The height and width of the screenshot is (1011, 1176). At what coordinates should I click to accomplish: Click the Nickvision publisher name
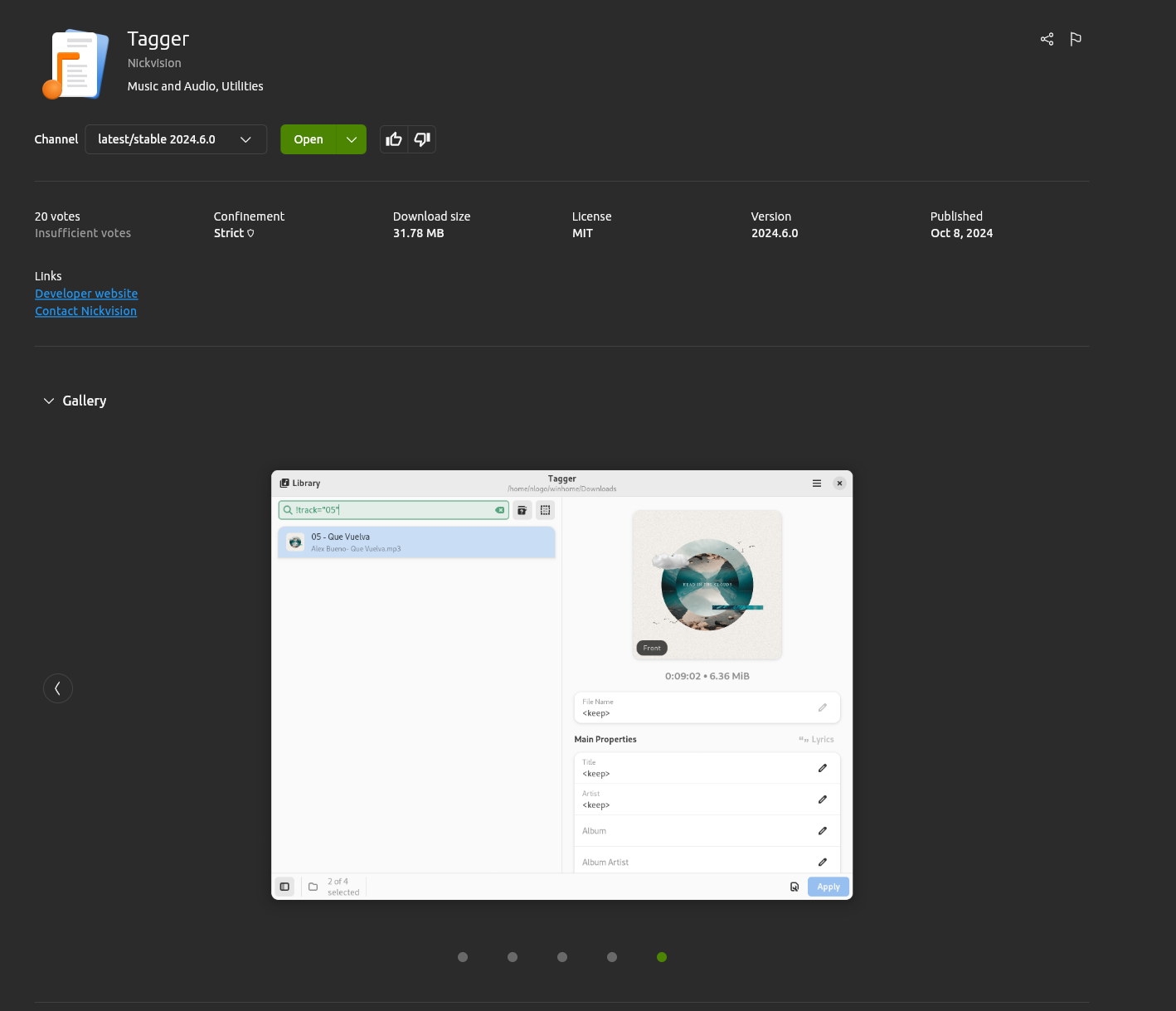(154, 63)
